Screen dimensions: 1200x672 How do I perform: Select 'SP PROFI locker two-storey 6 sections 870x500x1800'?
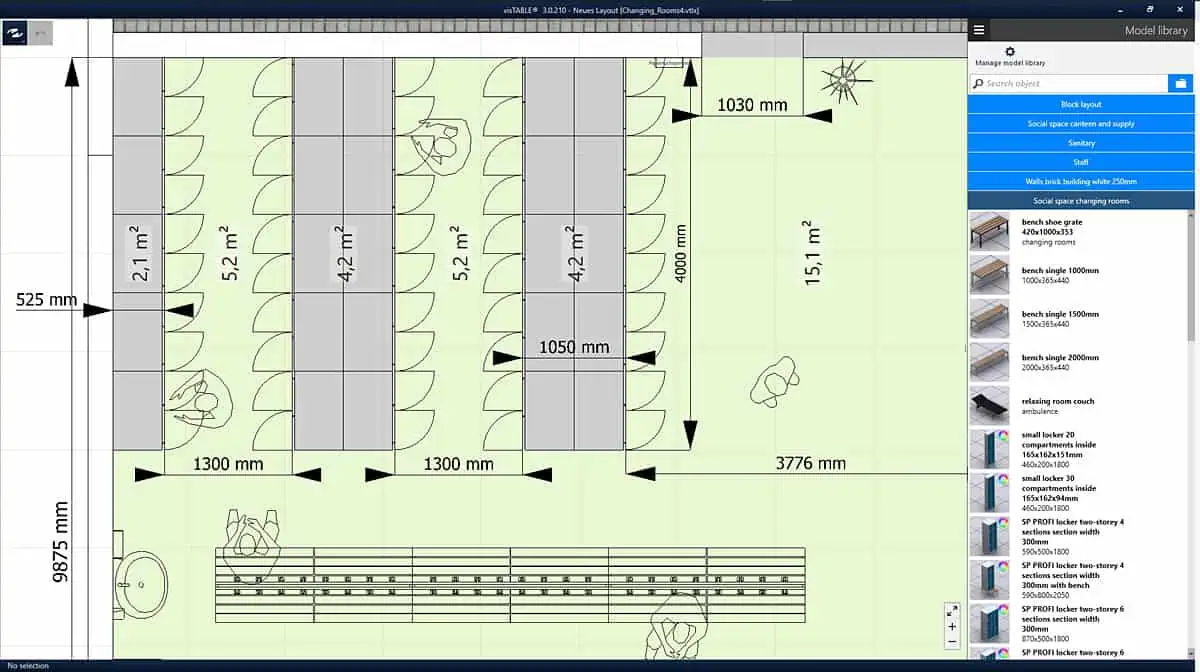point(1073,618)
